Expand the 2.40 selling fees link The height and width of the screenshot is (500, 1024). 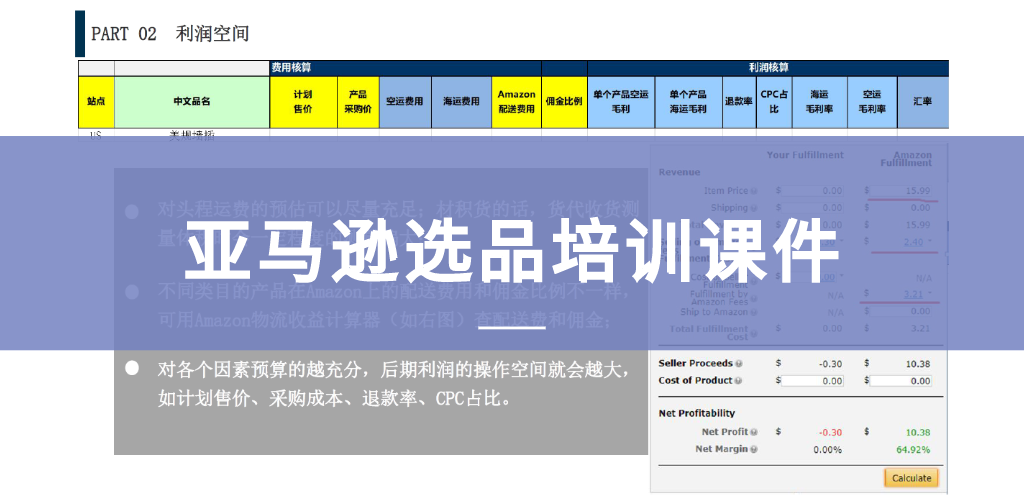(x=916, y=242)
